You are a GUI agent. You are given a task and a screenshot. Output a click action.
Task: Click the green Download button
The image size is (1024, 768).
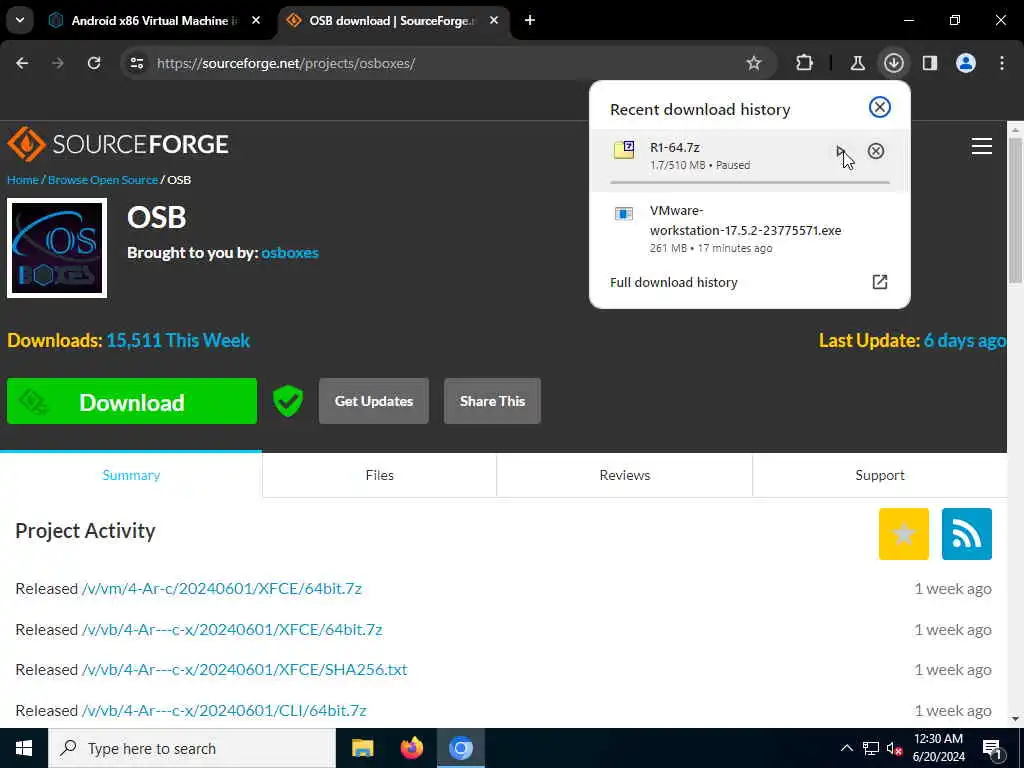click(132, 402)
